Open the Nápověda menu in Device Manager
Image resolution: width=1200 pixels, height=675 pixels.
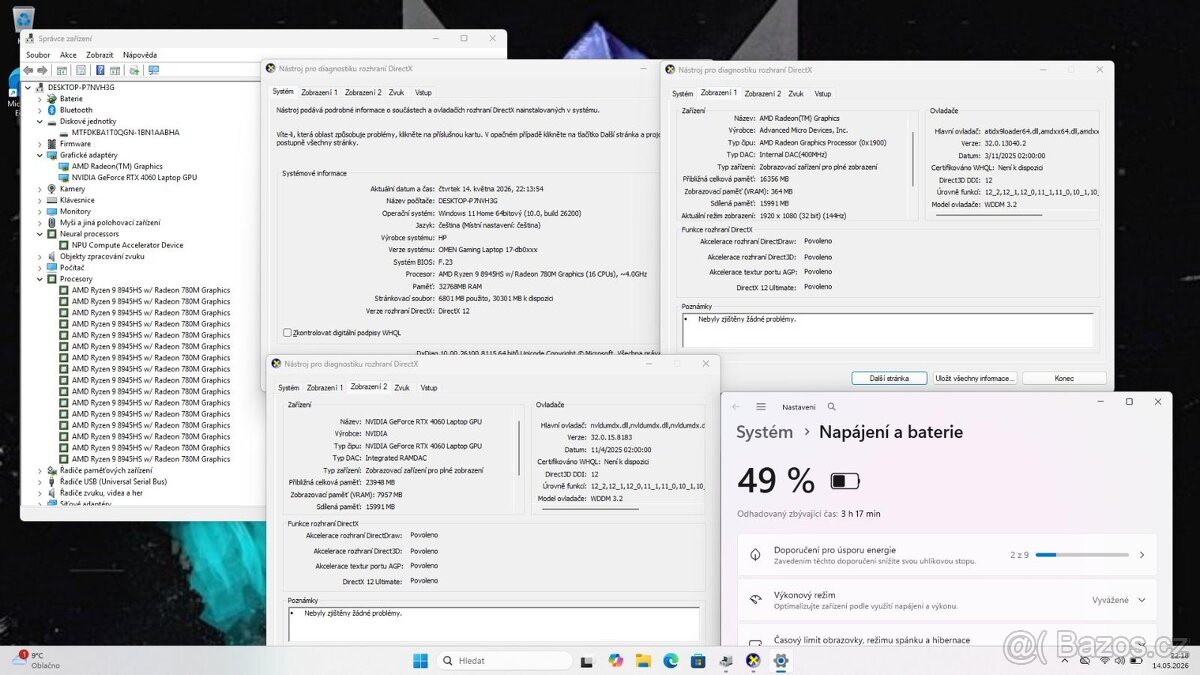140,55
